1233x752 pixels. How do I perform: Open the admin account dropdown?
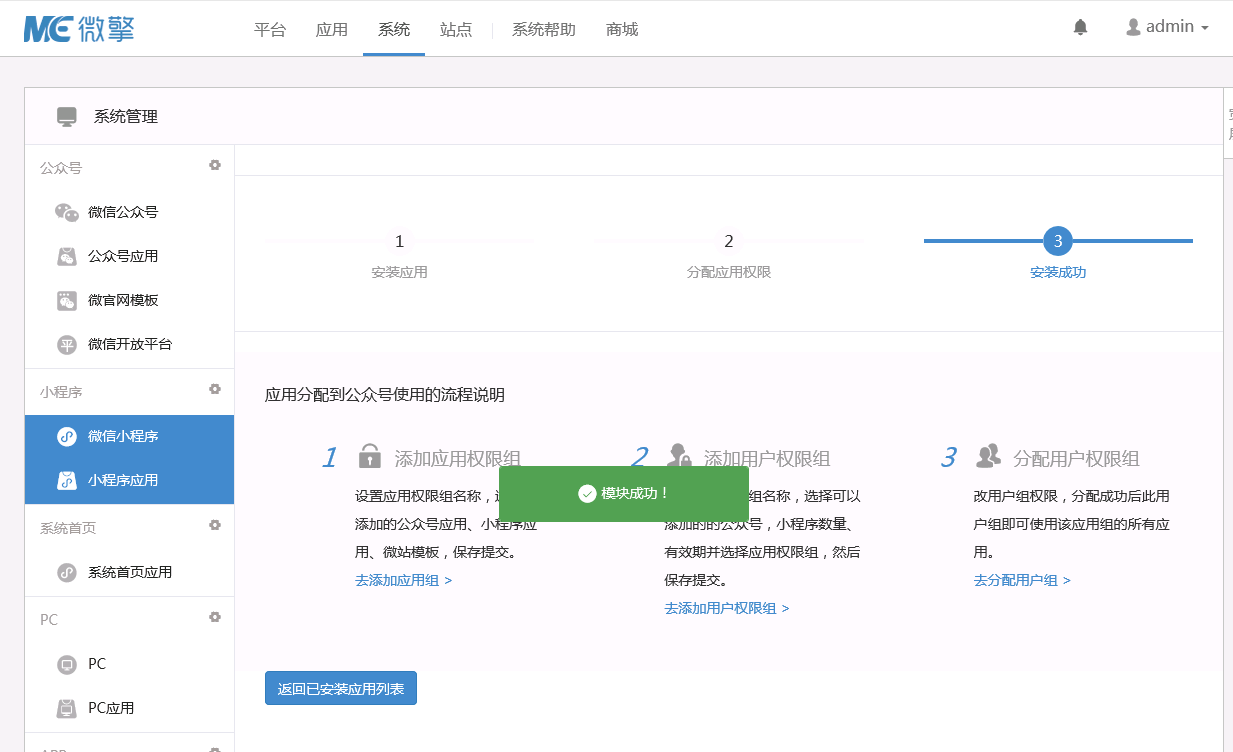click(x=1167, y=27)
